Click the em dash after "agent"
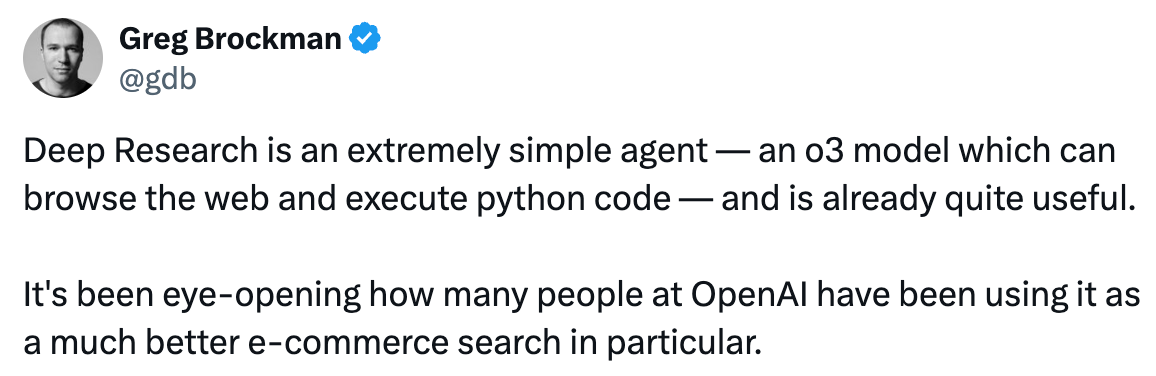 (x=733, y=151)
